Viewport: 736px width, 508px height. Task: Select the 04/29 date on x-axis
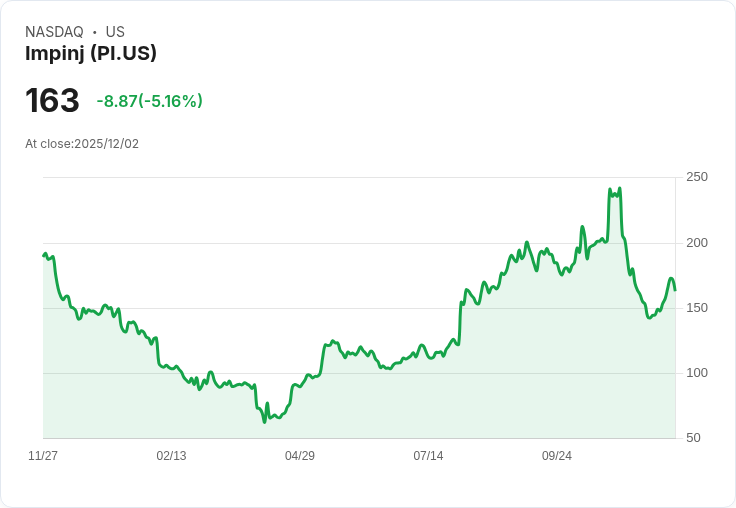click(x=300, y=456)
